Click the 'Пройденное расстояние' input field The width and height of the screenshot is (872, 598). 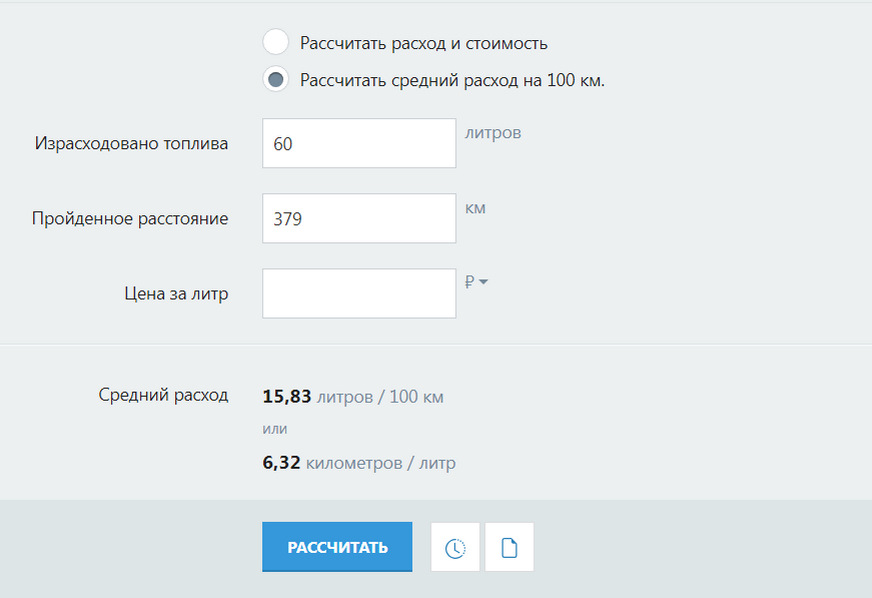[358, 218]
